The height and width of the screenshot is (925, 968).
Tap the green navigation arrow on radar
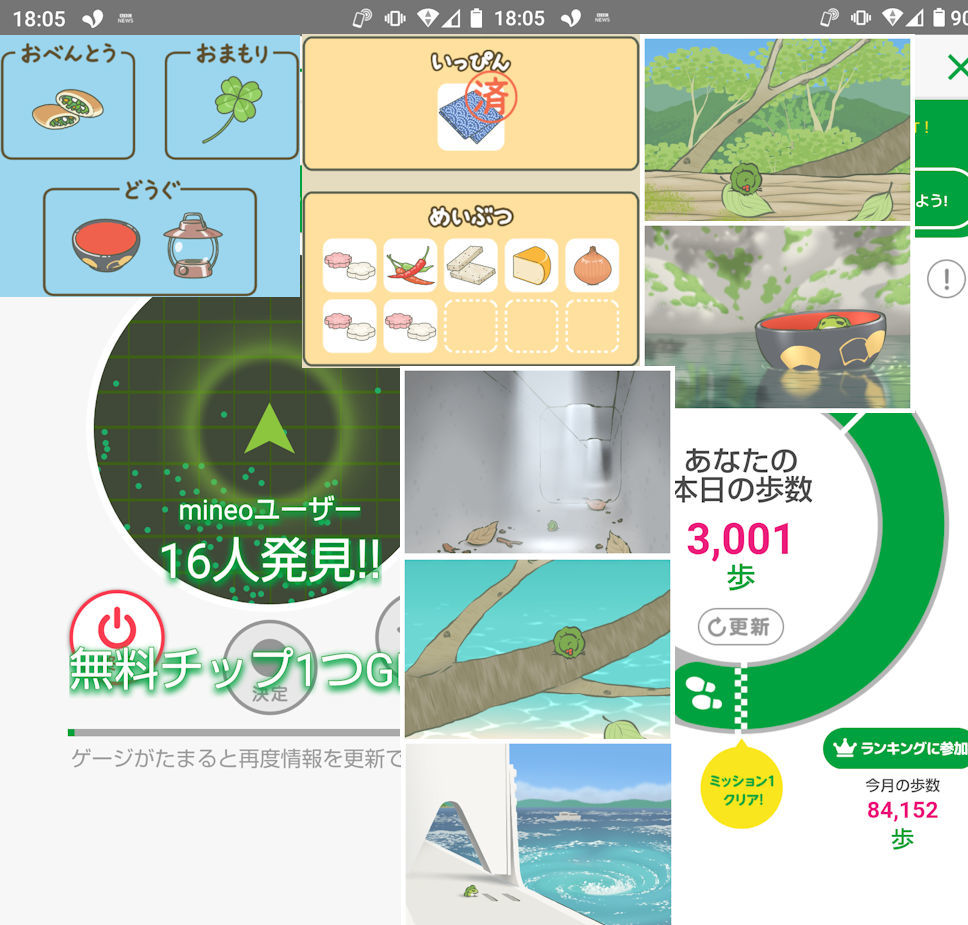click(269, 429)
